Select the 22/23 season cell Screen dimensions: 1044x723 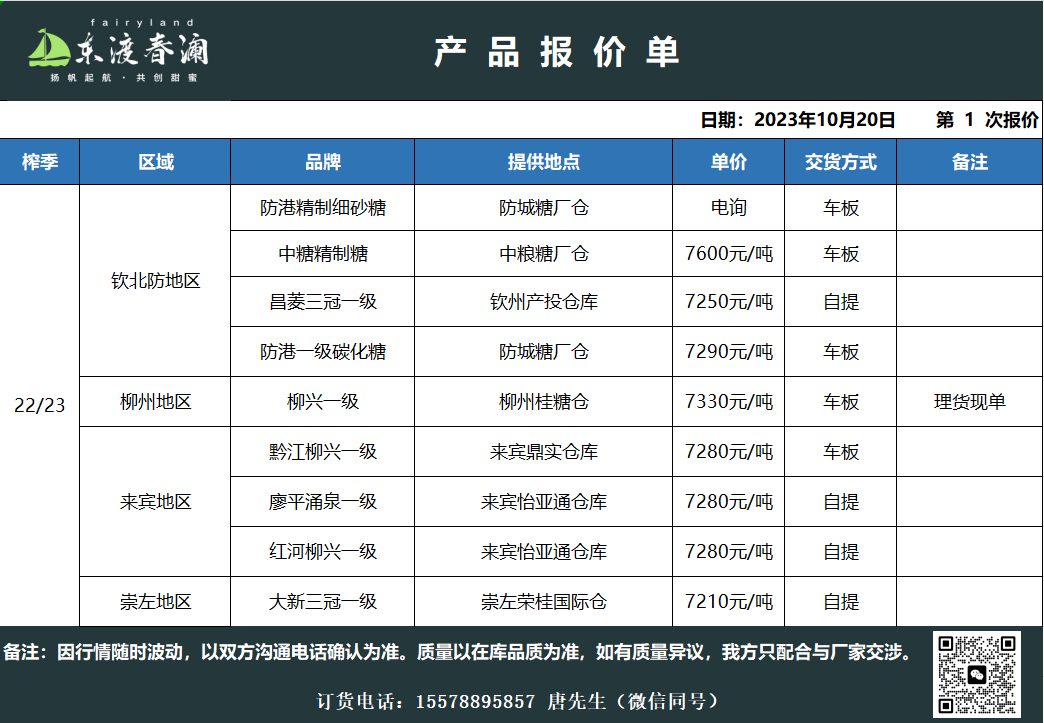pyautogui.click(x=40, y=405)
